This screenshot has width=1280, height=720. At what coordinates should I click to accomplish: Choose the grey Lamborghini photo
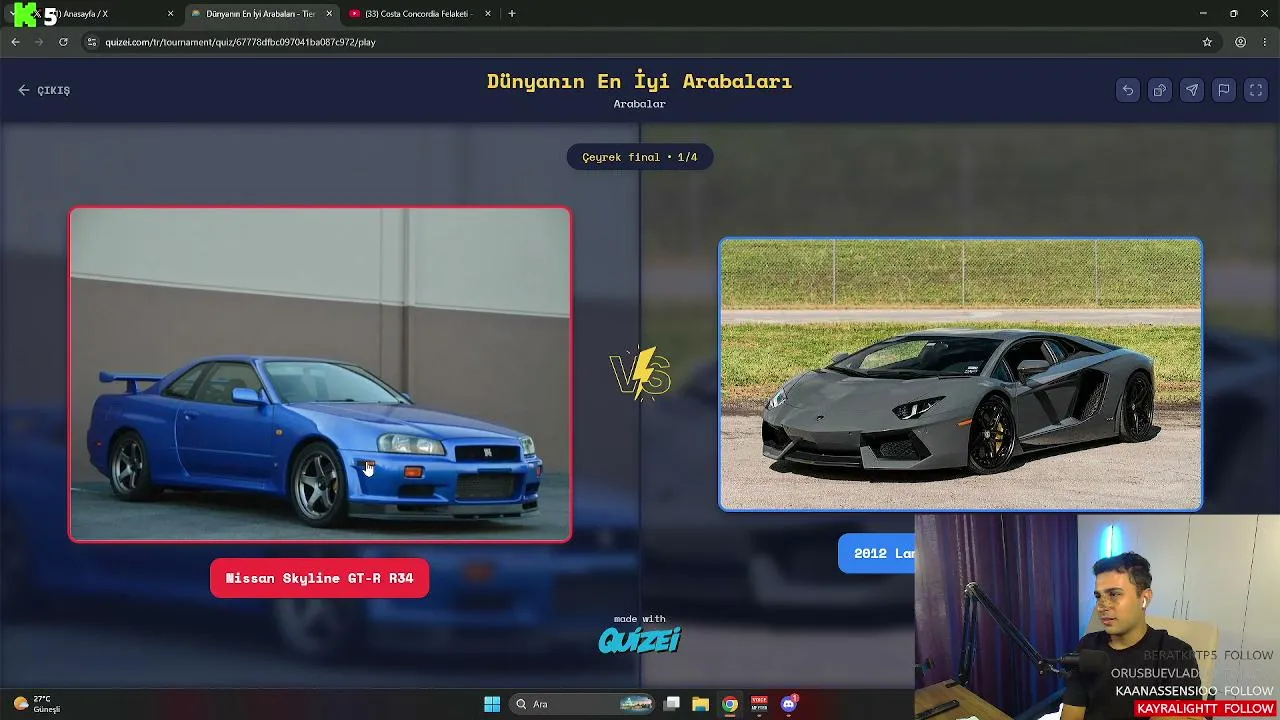[x=960, y=374]
